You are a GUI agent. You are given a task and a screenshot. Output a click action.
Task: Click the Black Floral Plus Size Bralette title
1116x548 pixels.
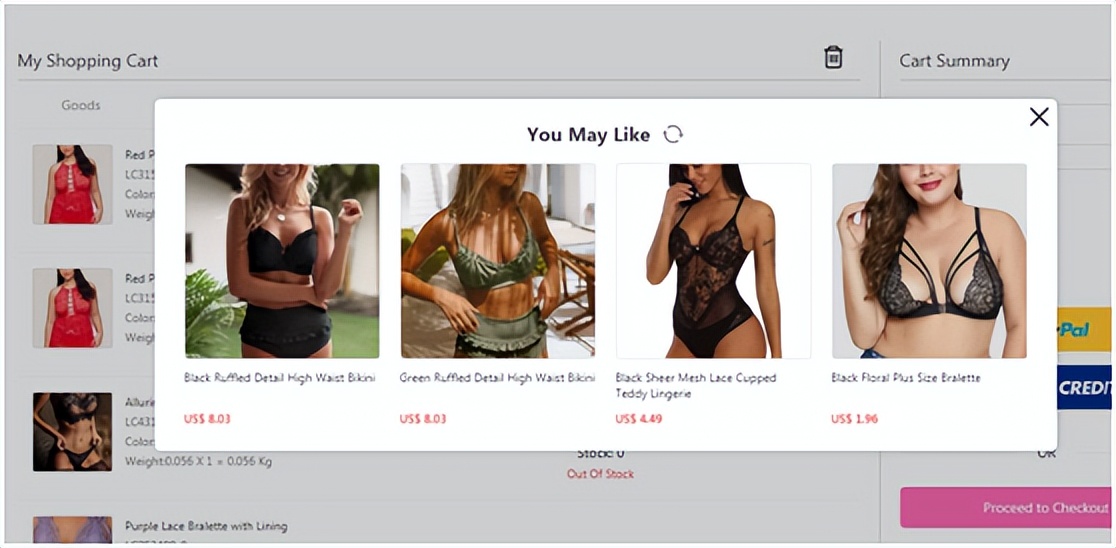tap(906, 378)
